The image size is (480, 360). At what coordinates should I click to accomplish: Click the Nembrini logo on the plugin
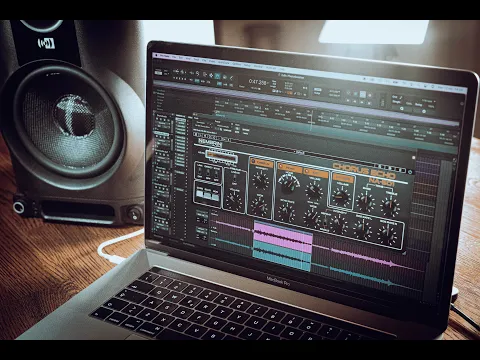coord(210,142)
